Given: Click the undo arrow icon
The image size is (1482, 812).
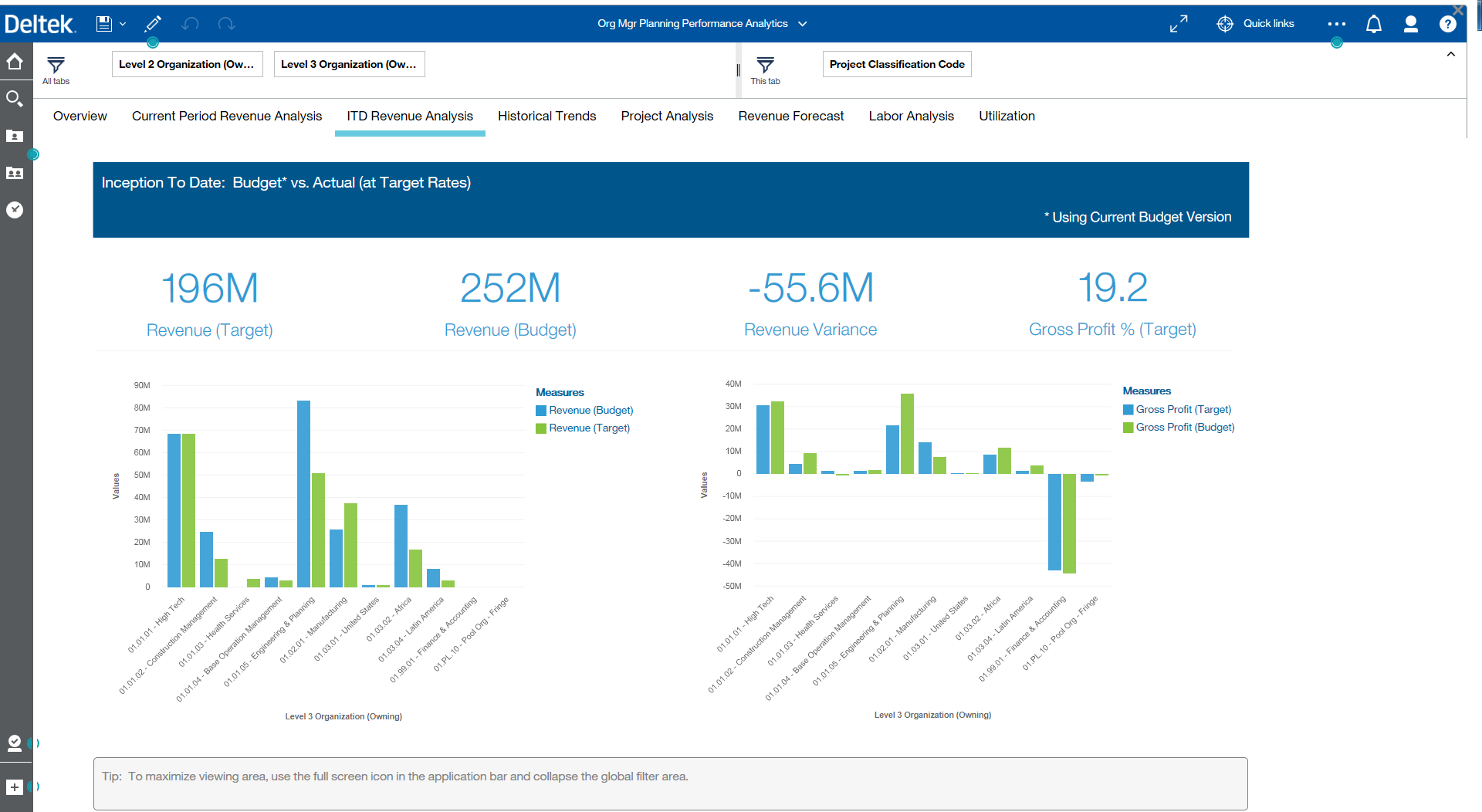Looking at the screenshot, I should coord(190,24).
